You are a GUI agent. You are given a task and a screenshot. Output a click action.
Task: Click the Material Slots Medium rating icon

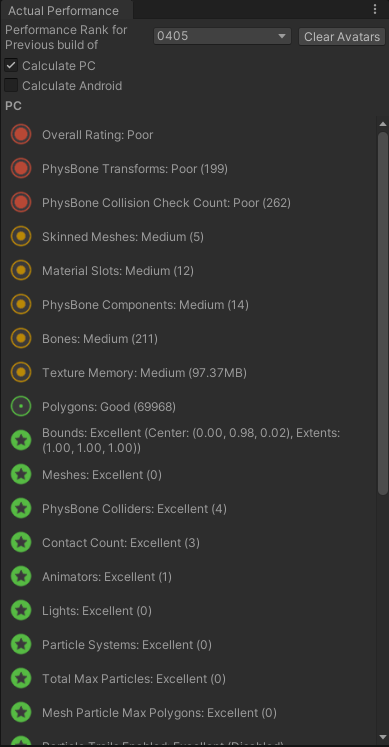21,270
